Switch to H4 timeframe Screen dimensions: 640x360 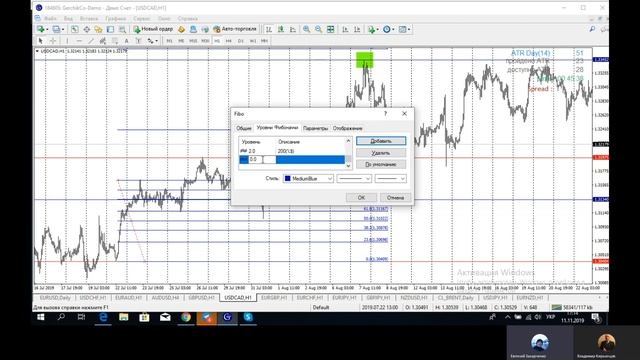pyautogui.click(x=229, y=41)
